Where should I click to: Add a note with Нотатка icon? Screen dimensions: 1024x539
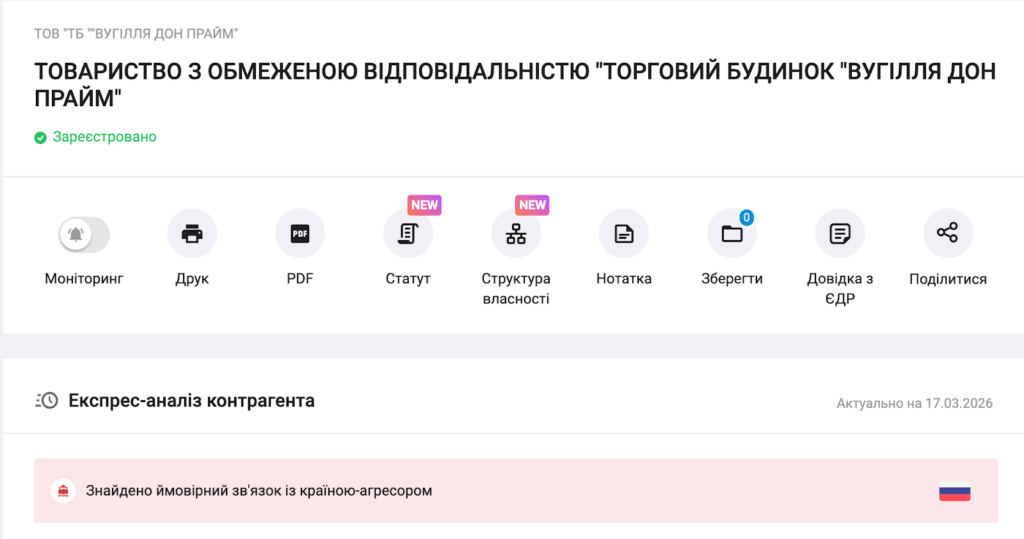tap(624, 234)
